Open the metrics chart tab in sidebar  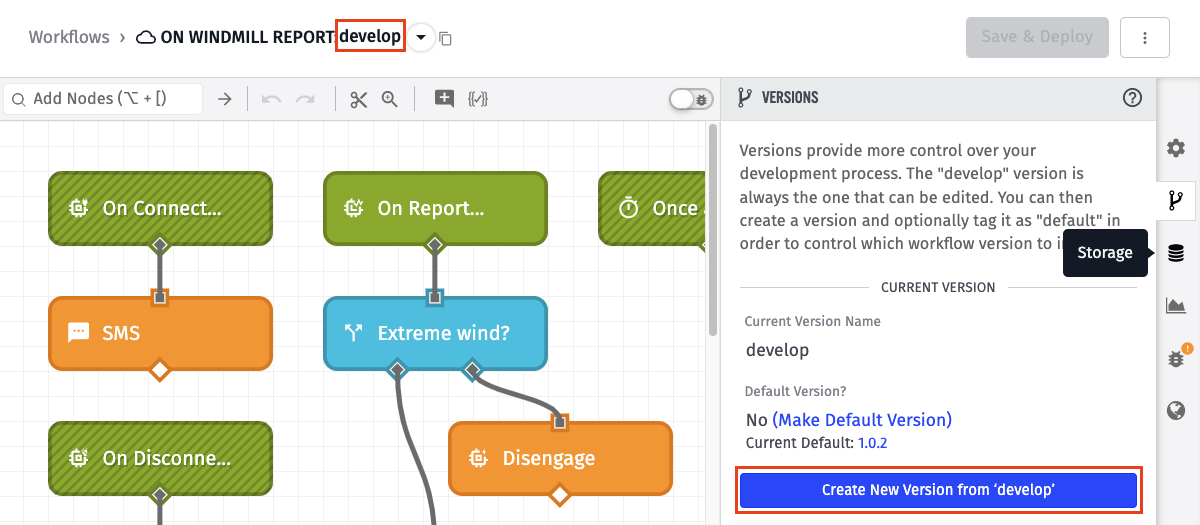[1176, 306]
